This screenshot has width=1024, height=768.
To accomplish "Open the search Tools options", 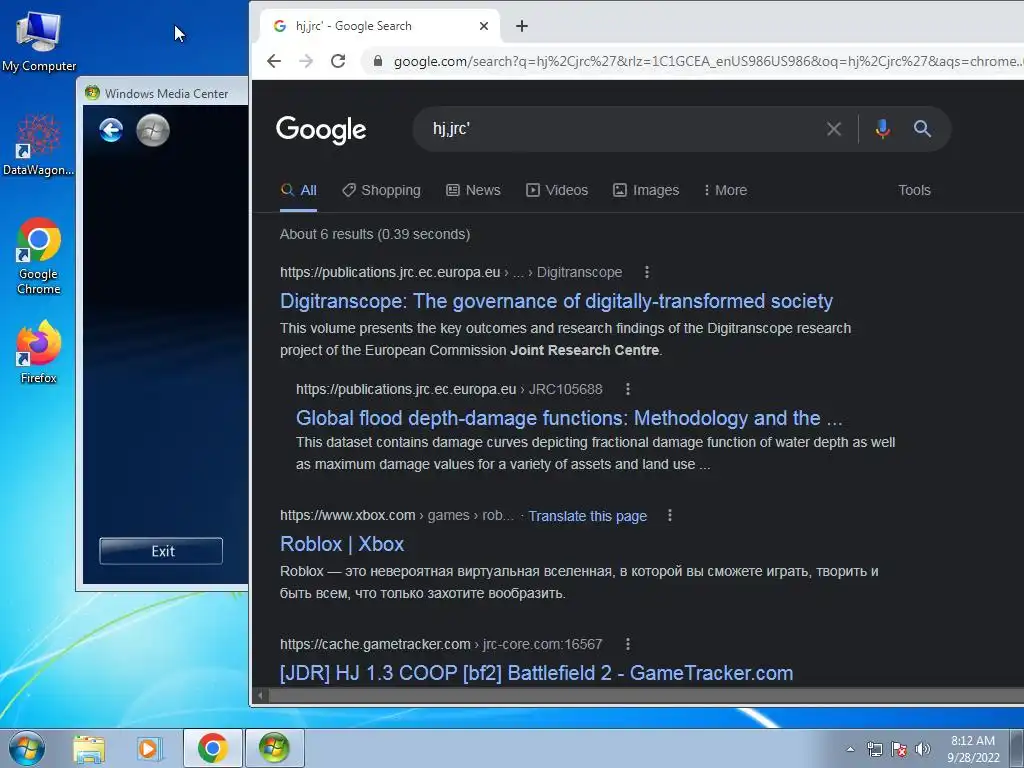I will coord(914,190).
